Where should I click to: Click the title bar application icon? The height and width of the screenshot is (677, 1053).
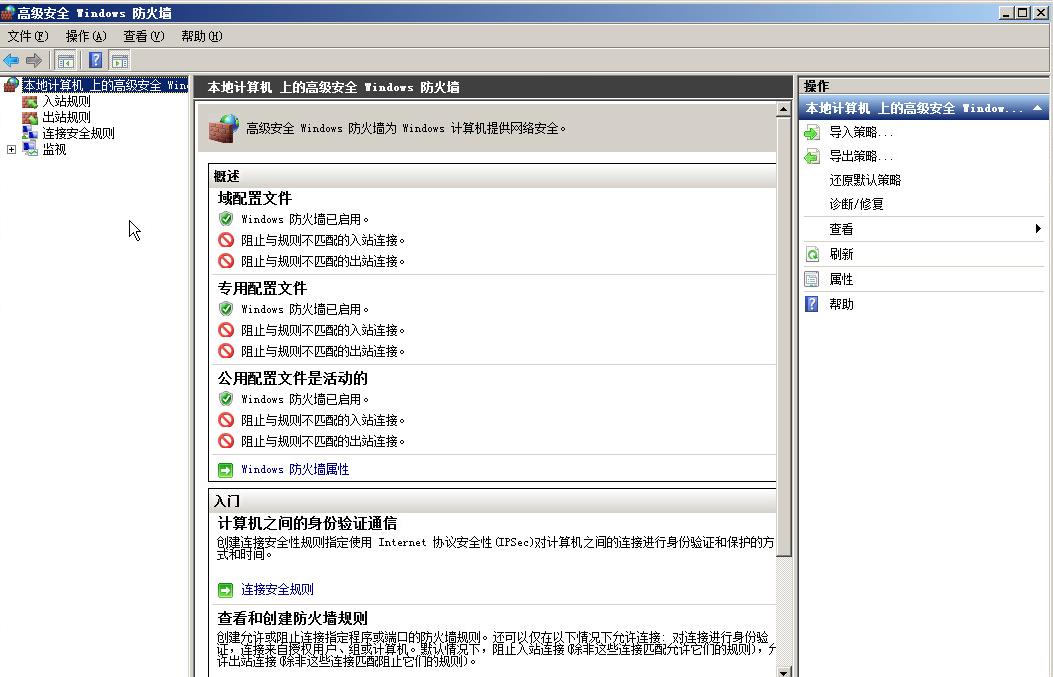coord(8,12)
